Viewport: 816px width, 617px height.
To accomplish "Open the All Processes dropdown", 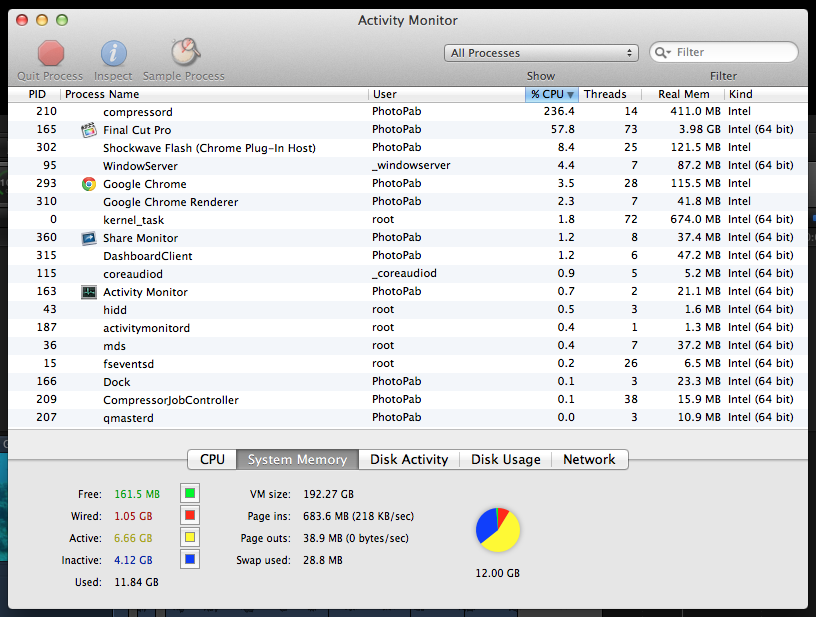I will pyautogui.click(x=541, y=53).
